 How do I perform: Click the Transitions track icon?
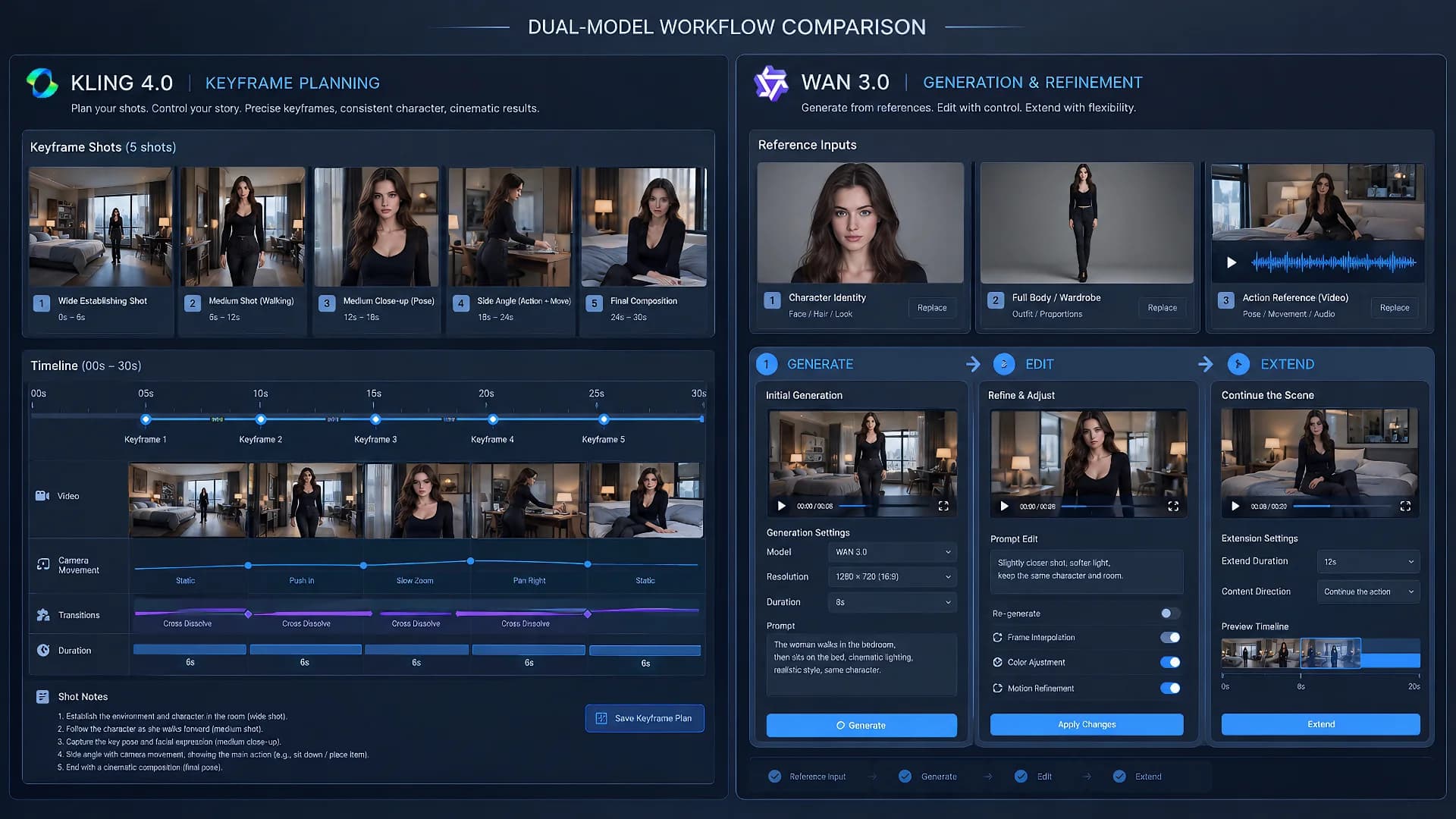point(43,615)
